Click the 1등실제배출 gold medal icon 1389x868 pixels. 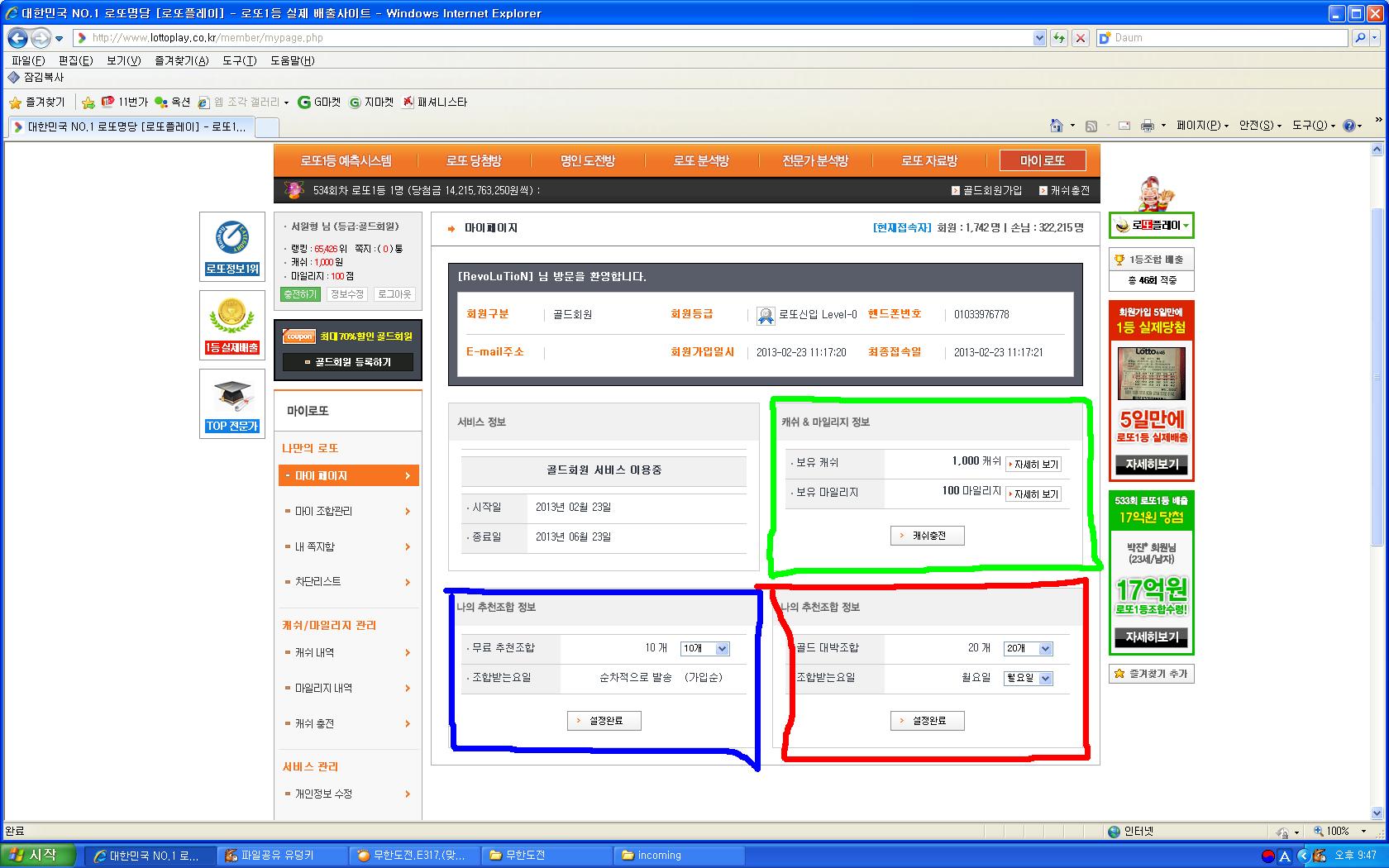tap(232, 325)
